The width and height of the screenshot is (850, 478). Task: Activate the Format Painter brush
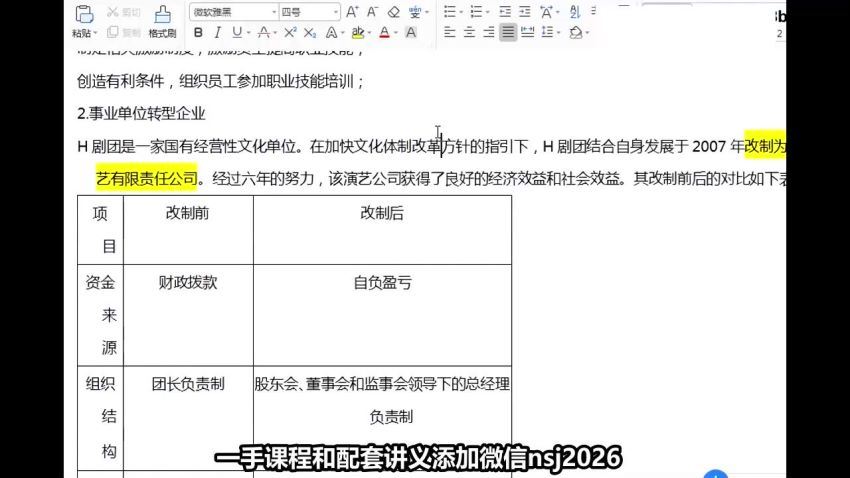162,14
